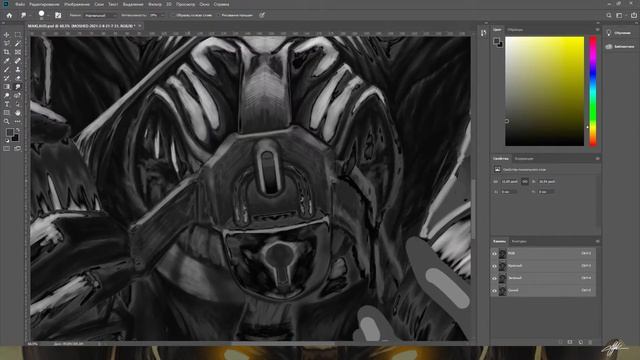Viewport: 640px width, 360px height.
Task: Switch to the Образцы tab
Action: click(x=516, y=30)
